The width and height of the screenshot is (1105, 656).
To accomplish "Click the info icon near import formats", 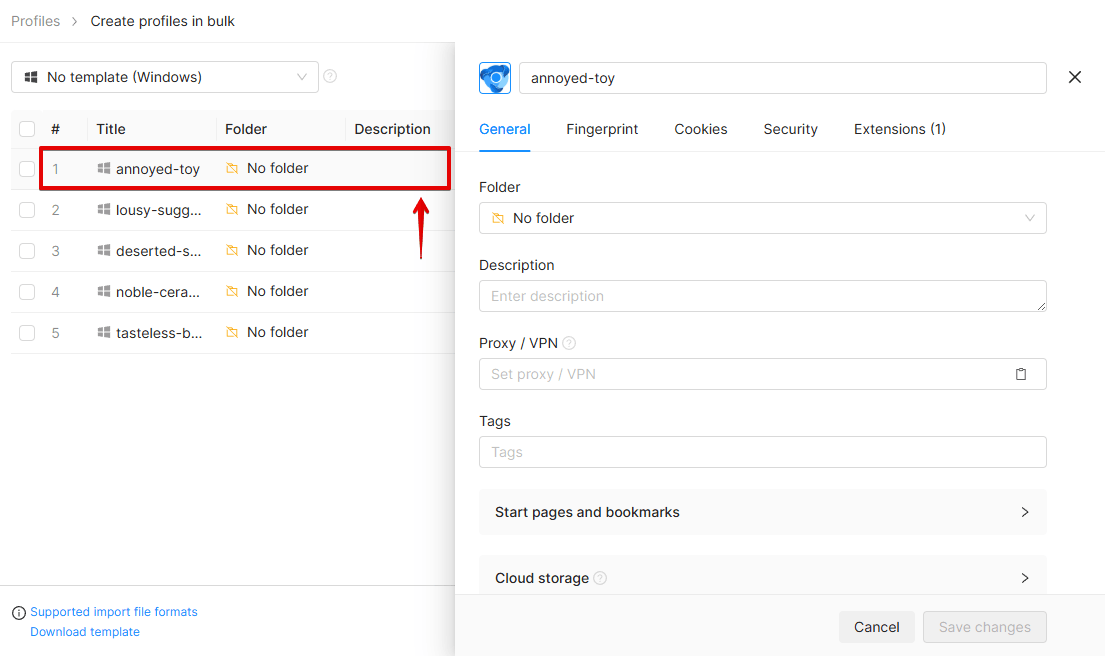I will point(19,613).
